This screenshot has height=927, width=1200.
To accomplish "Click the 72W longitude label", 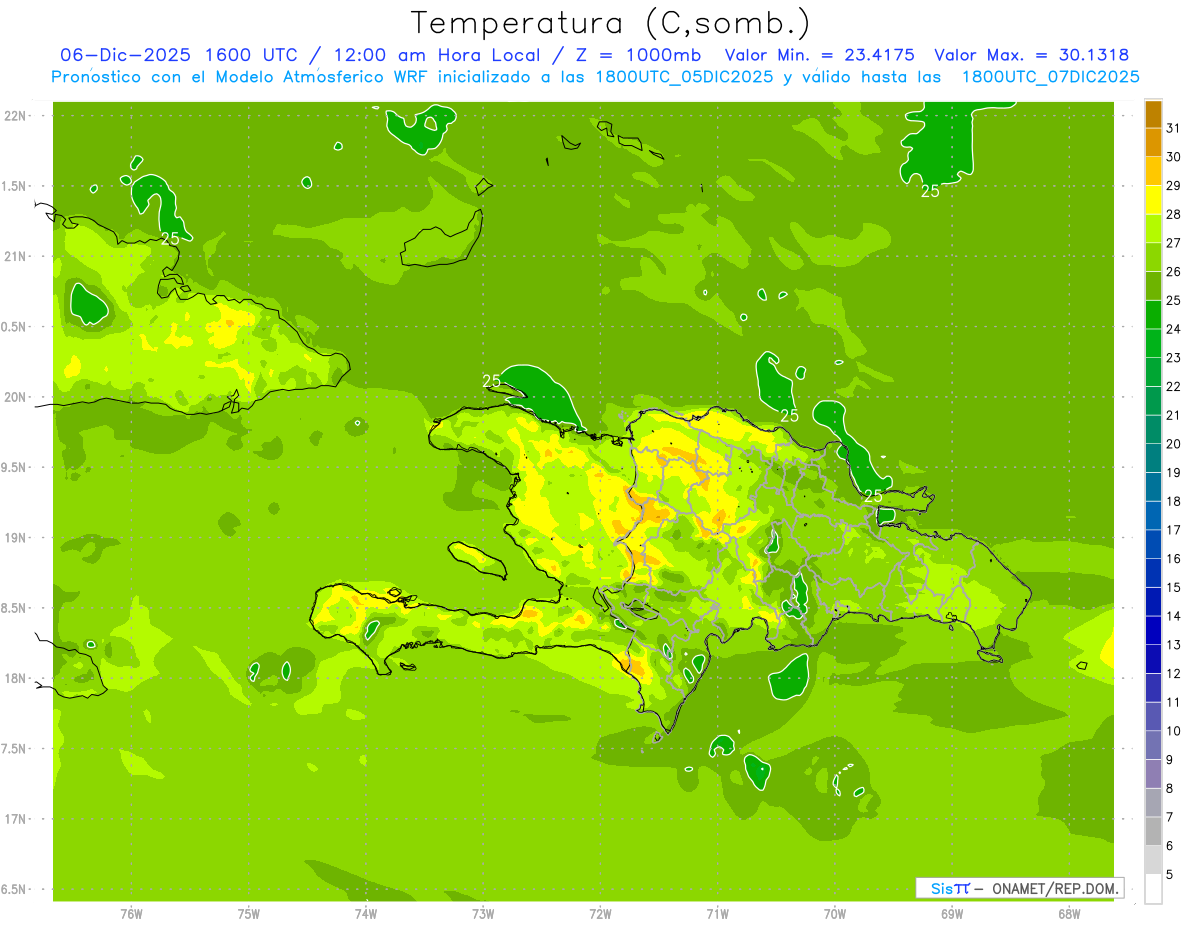I will coord(600,913).
